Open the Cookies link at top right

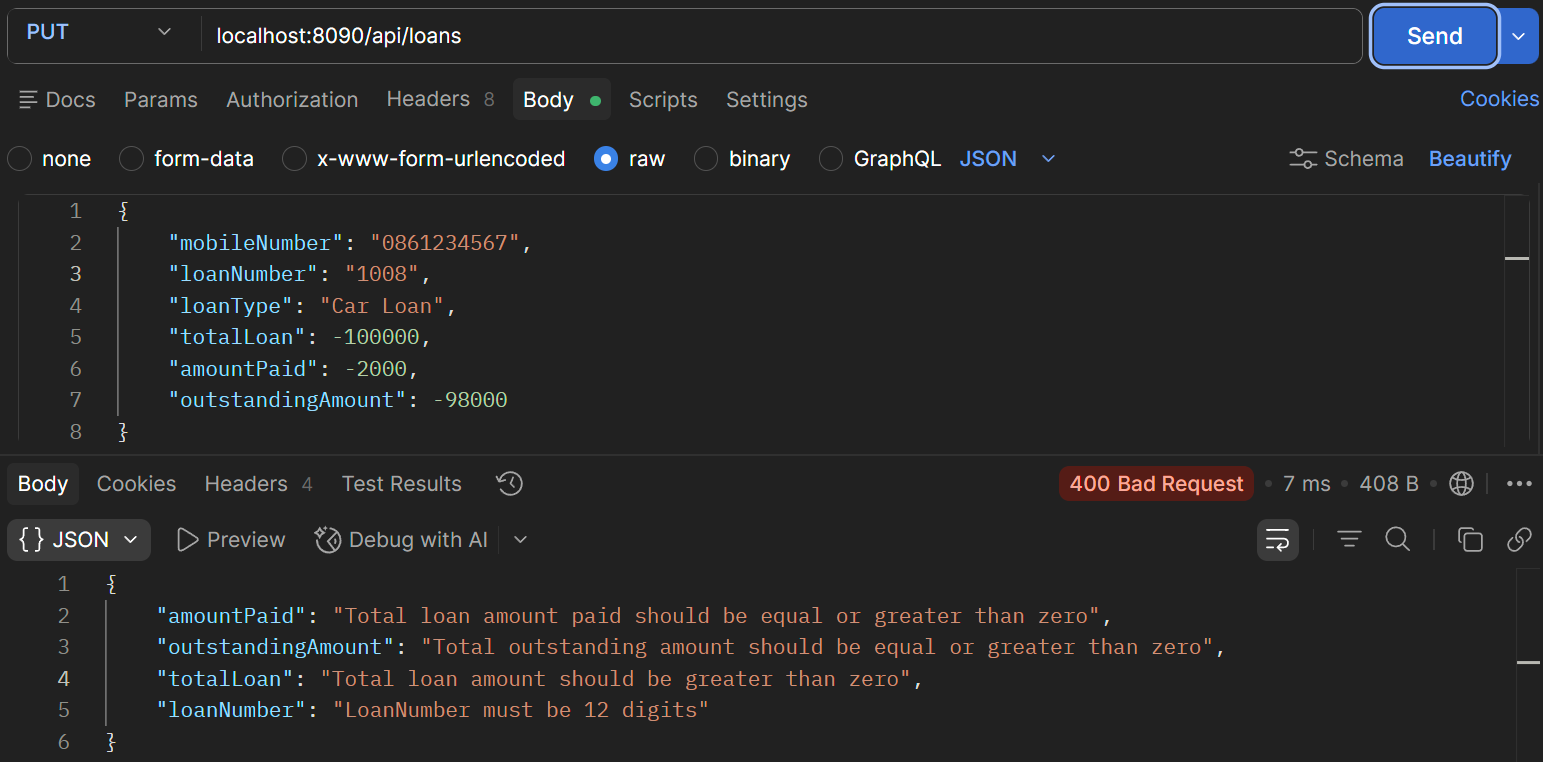click(1499, 99)
